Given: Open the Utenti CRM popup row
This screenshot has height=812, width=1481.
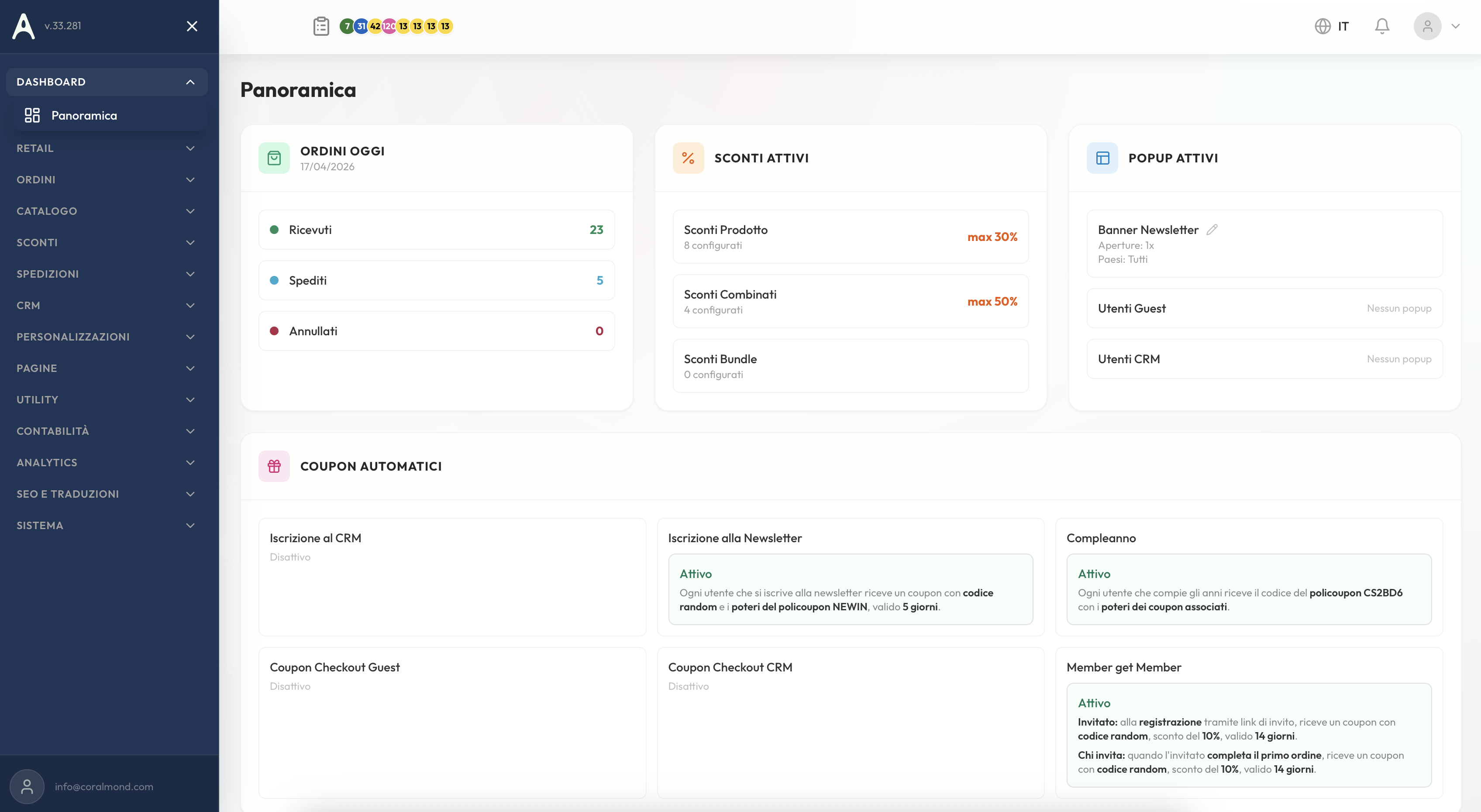Looking at the screenshot, I should (x=1264, y=358).
